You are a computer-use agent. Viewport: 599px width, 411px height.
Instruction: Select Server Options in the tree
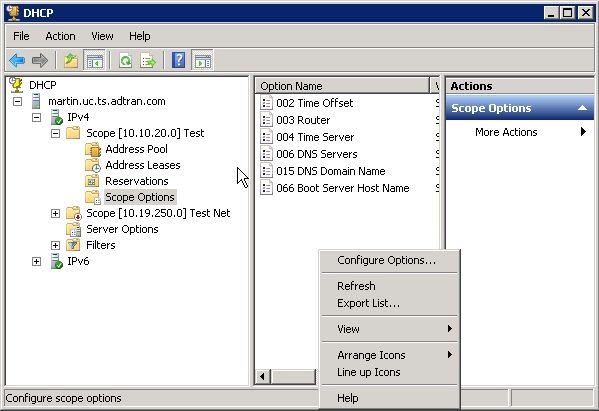pyautogui.click(x=122, y=230)
